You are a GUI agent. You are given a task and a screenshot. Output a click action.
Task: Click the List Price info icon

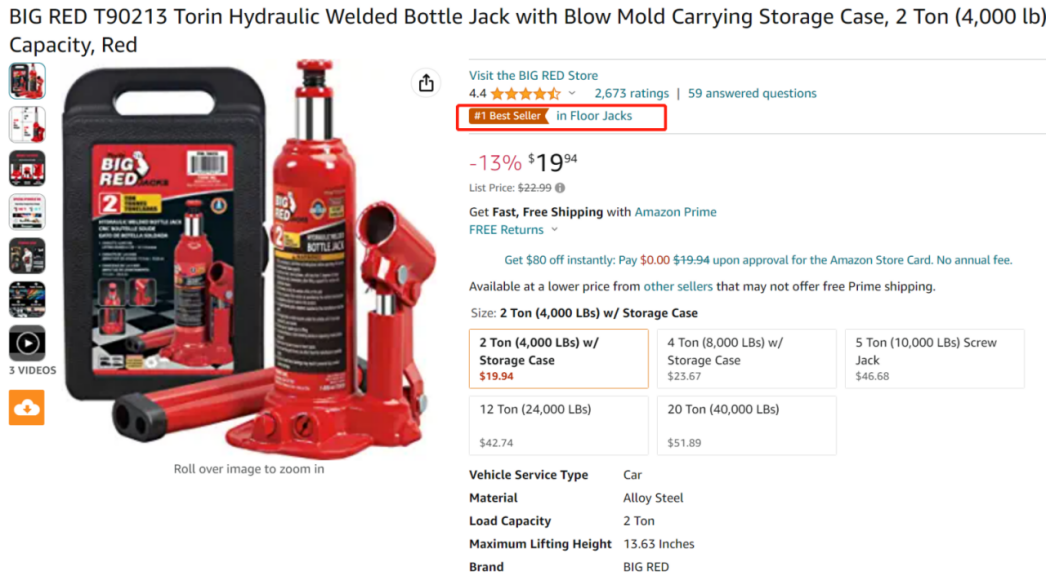[x=560, y=188]
